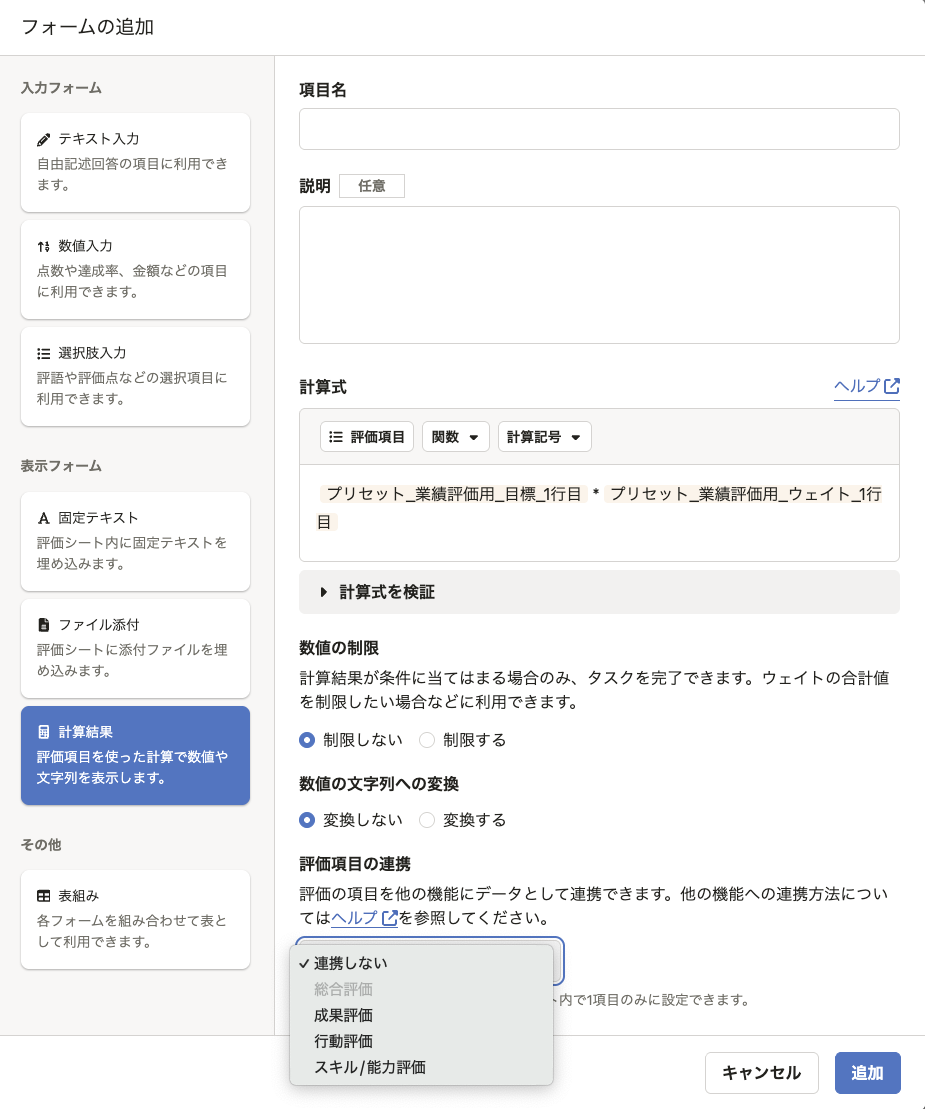Select the 制限しない radio button
Screen dimensions: 925x1109
(308, 740)
